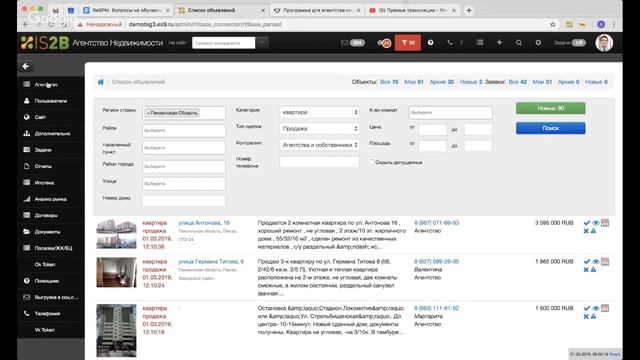640x360 pixels.
Task: Bookmark page with the browser star icon
Action: [553, 24]
